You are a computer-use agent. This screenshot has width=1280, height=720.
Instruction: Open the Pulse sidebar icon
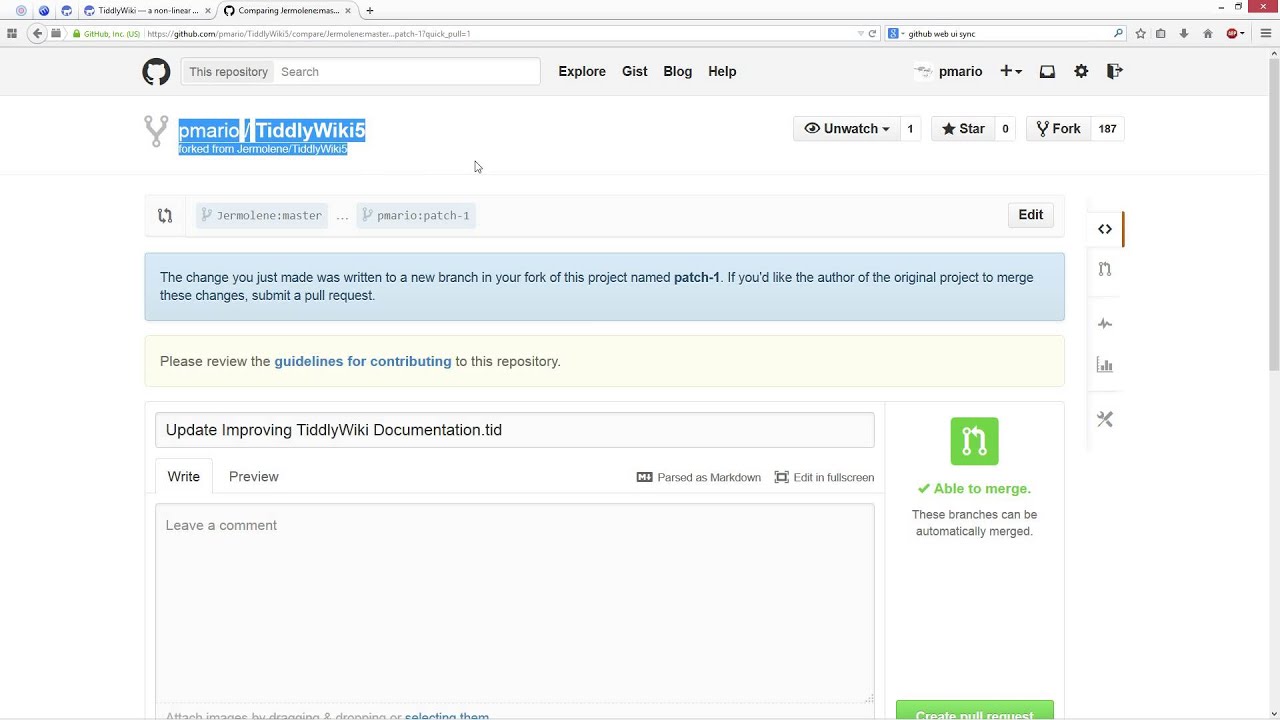click(x=1105, y=324)
